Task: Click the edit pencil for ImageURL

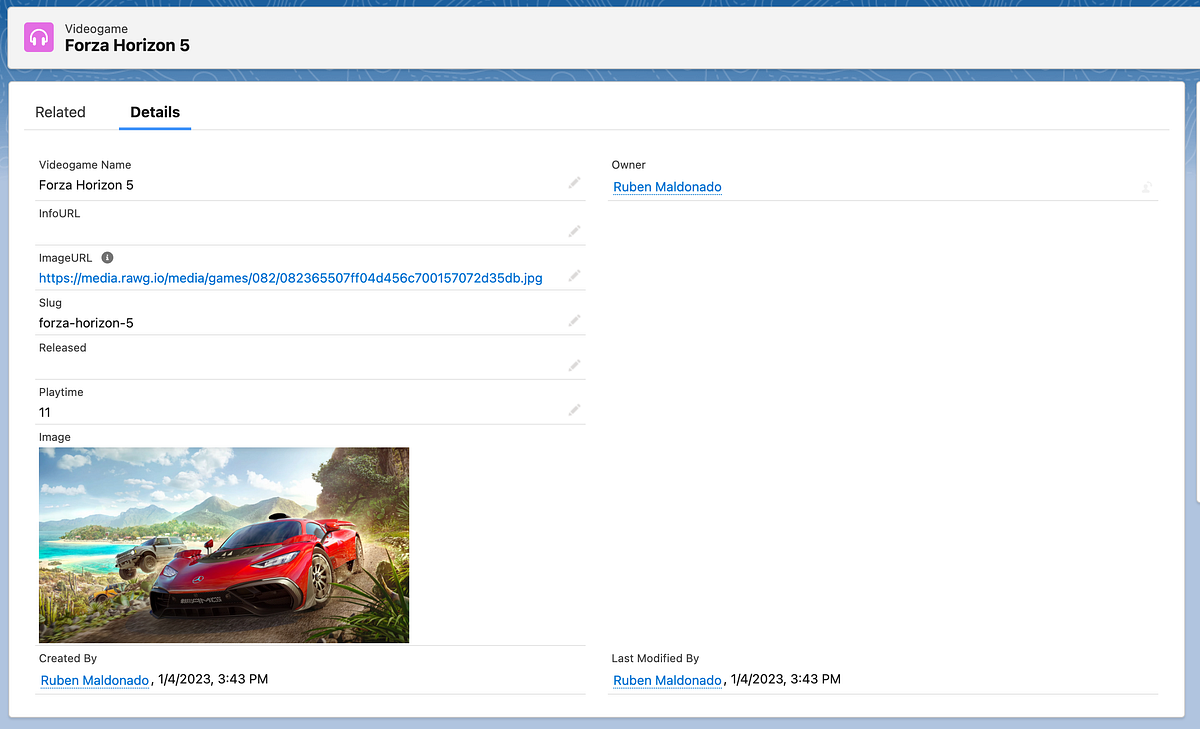Action: click(574, 276)
